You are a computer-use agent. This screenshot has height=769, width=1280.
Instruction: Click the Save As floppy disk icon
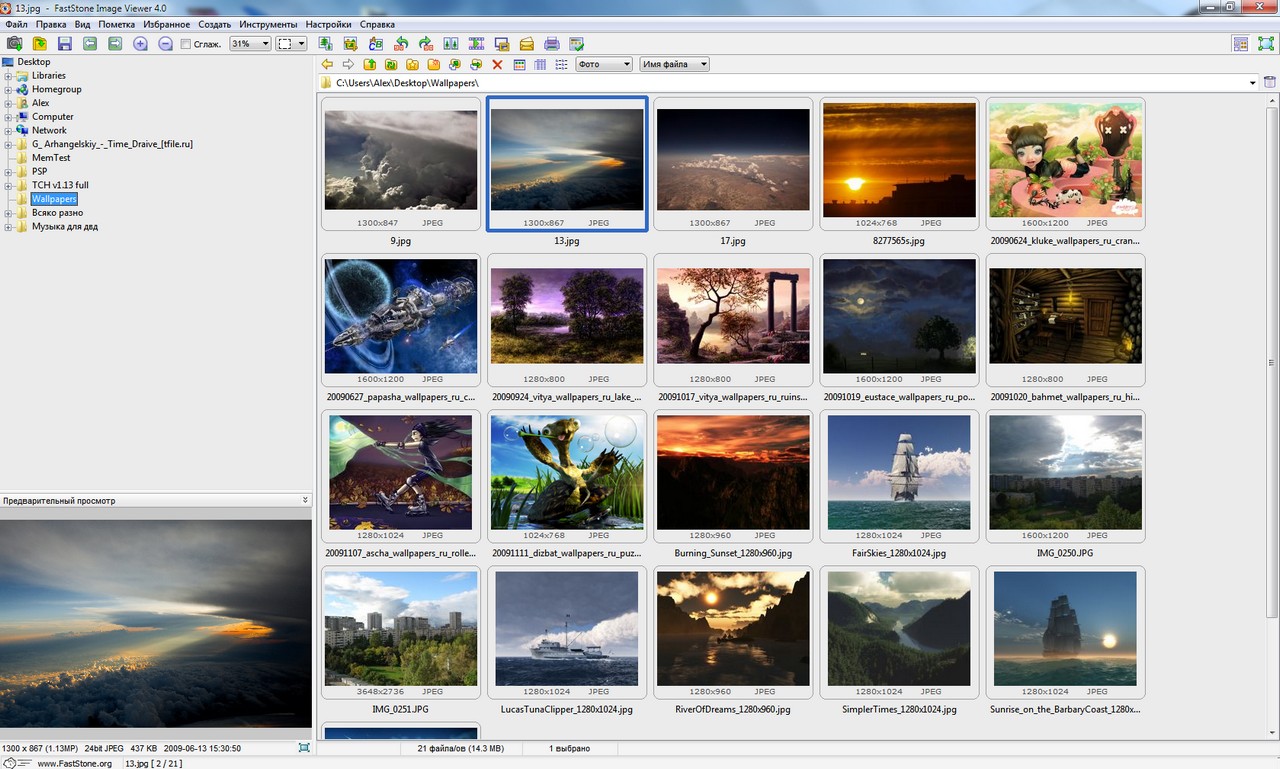(65, 43)
